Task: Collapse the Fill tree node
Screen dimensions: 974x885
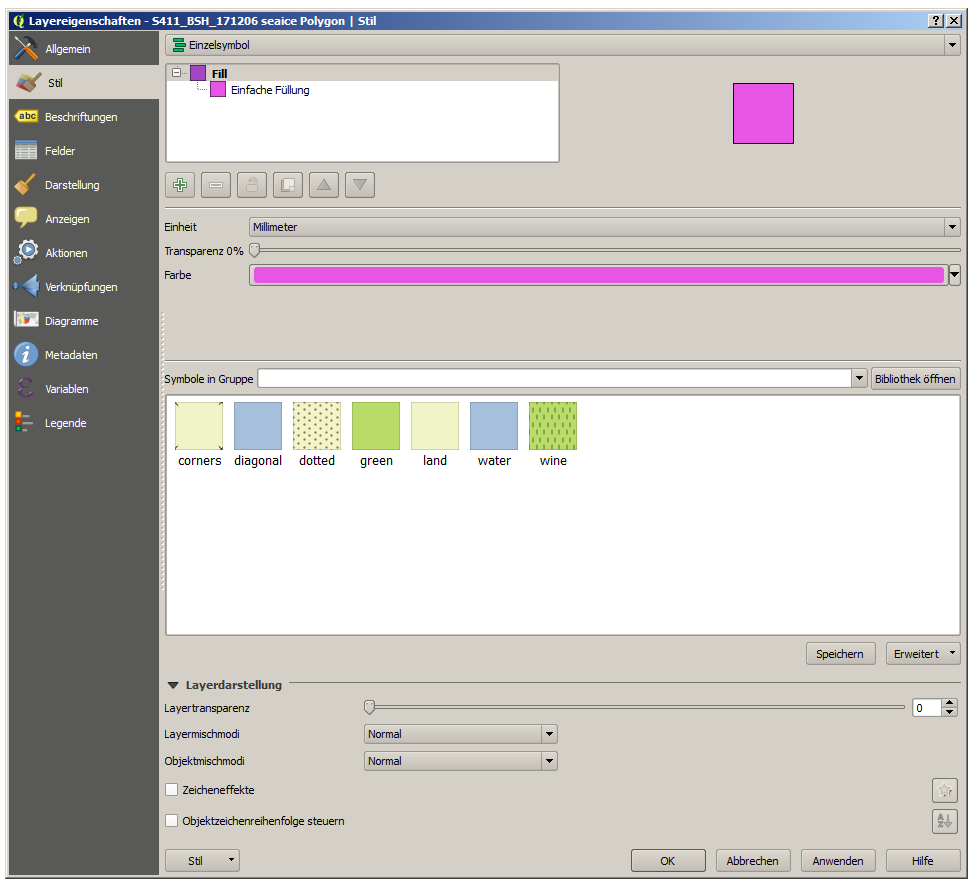Action: (177, 73)
